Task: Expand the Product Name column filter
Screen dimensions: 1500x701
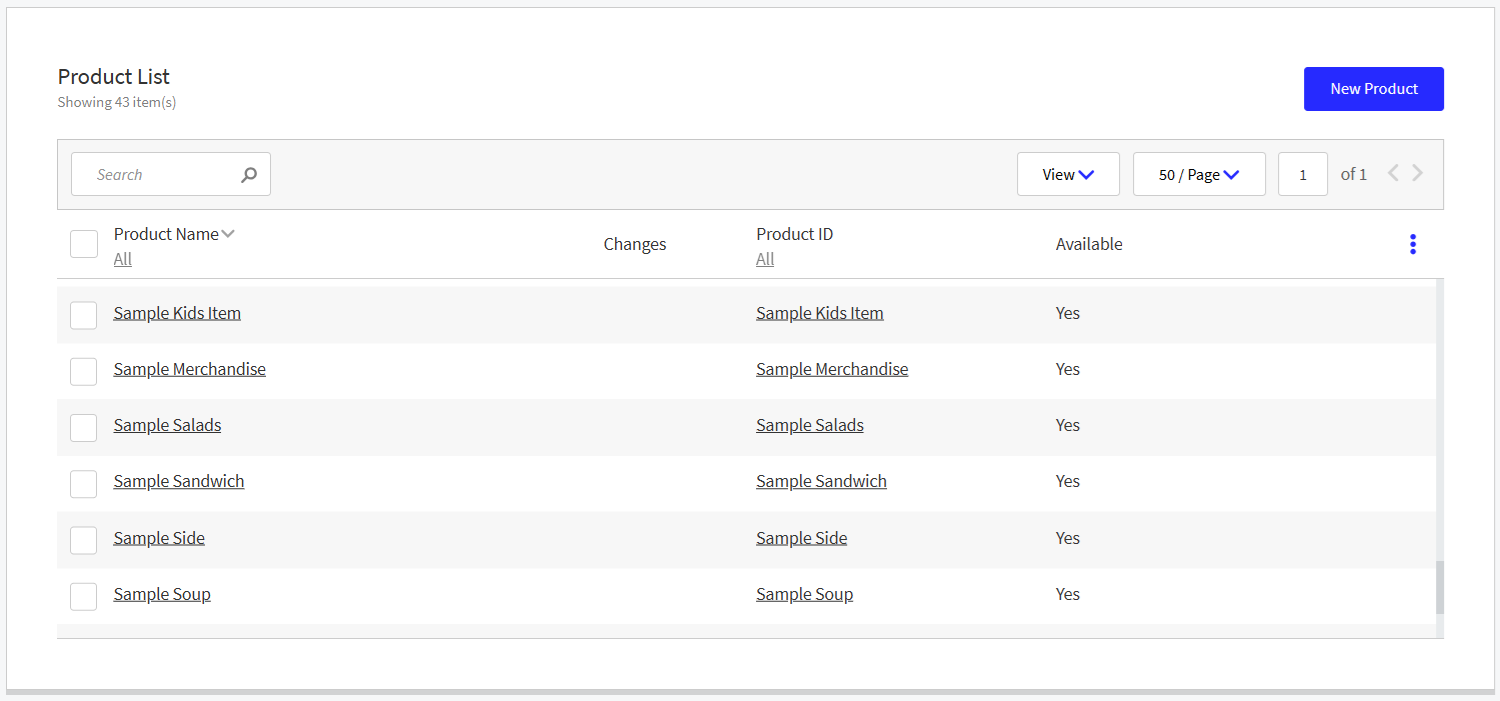Action: [229, 233]
